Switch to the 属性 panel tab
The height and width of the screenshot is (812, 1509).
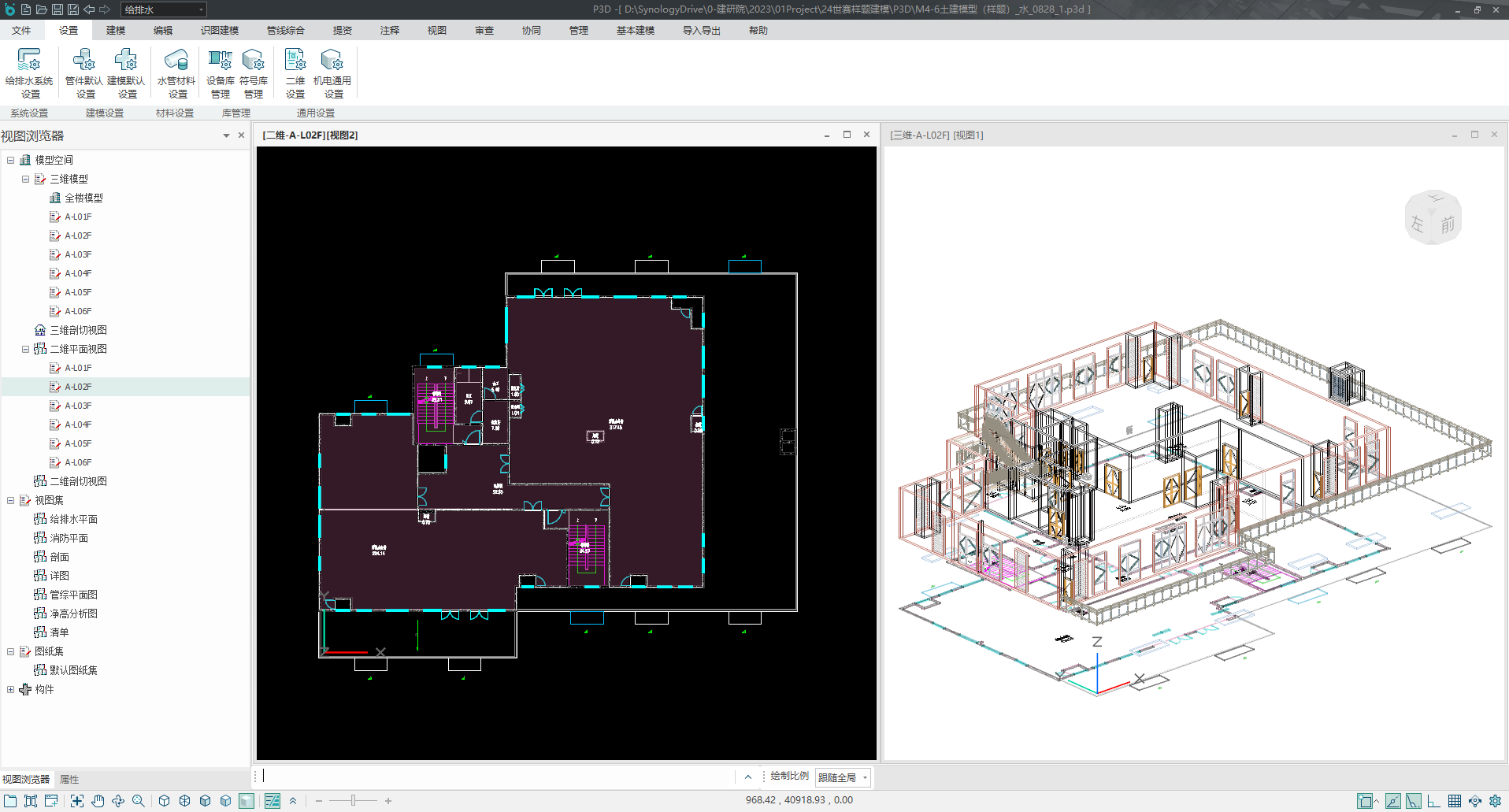tap(69, 779)
